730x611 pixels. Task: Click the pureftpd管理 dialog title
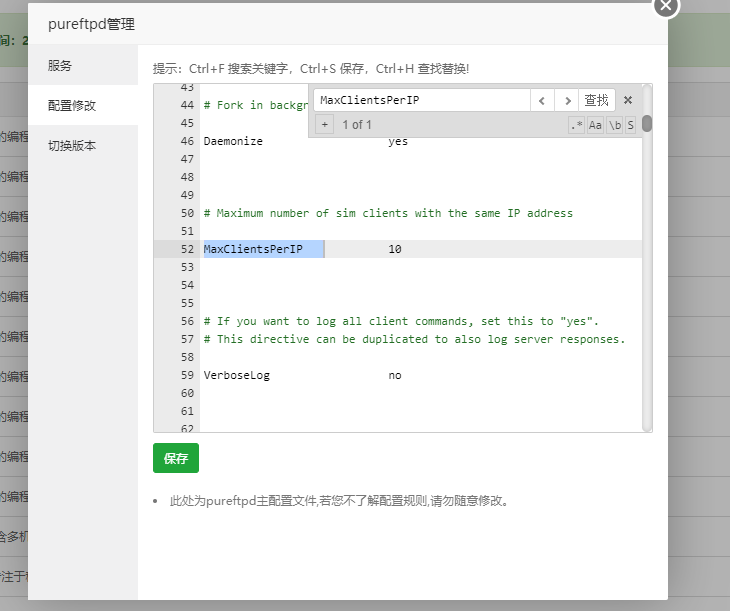[x=92, y=24]
